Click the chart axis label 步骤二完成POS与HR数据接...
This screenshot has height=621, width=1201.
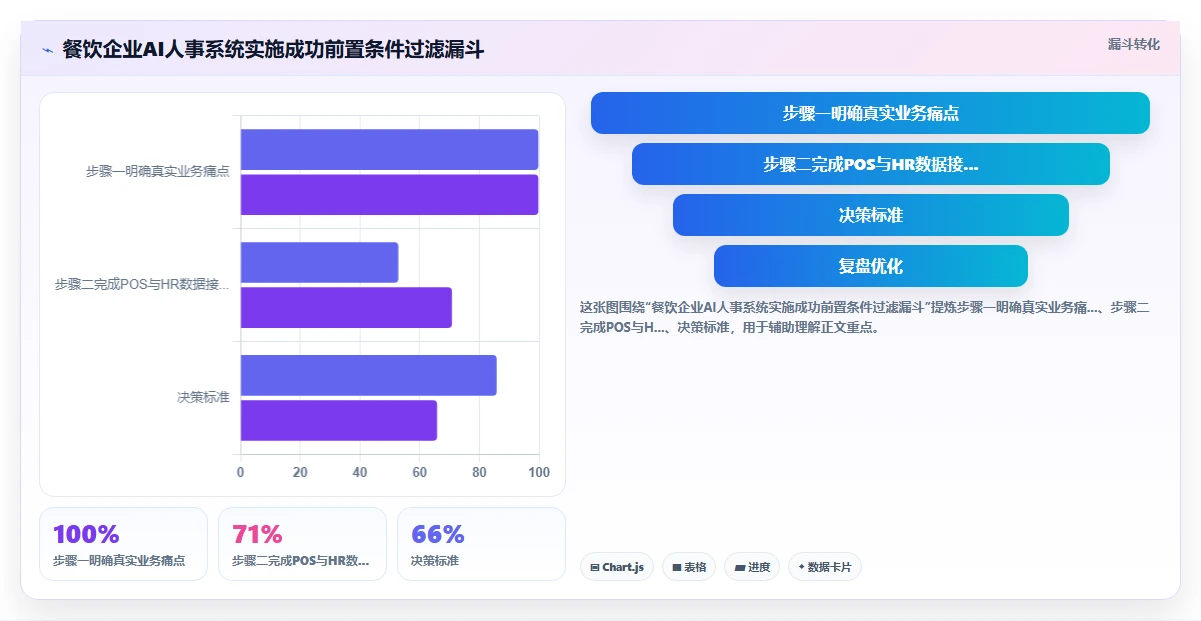(142, 285)
